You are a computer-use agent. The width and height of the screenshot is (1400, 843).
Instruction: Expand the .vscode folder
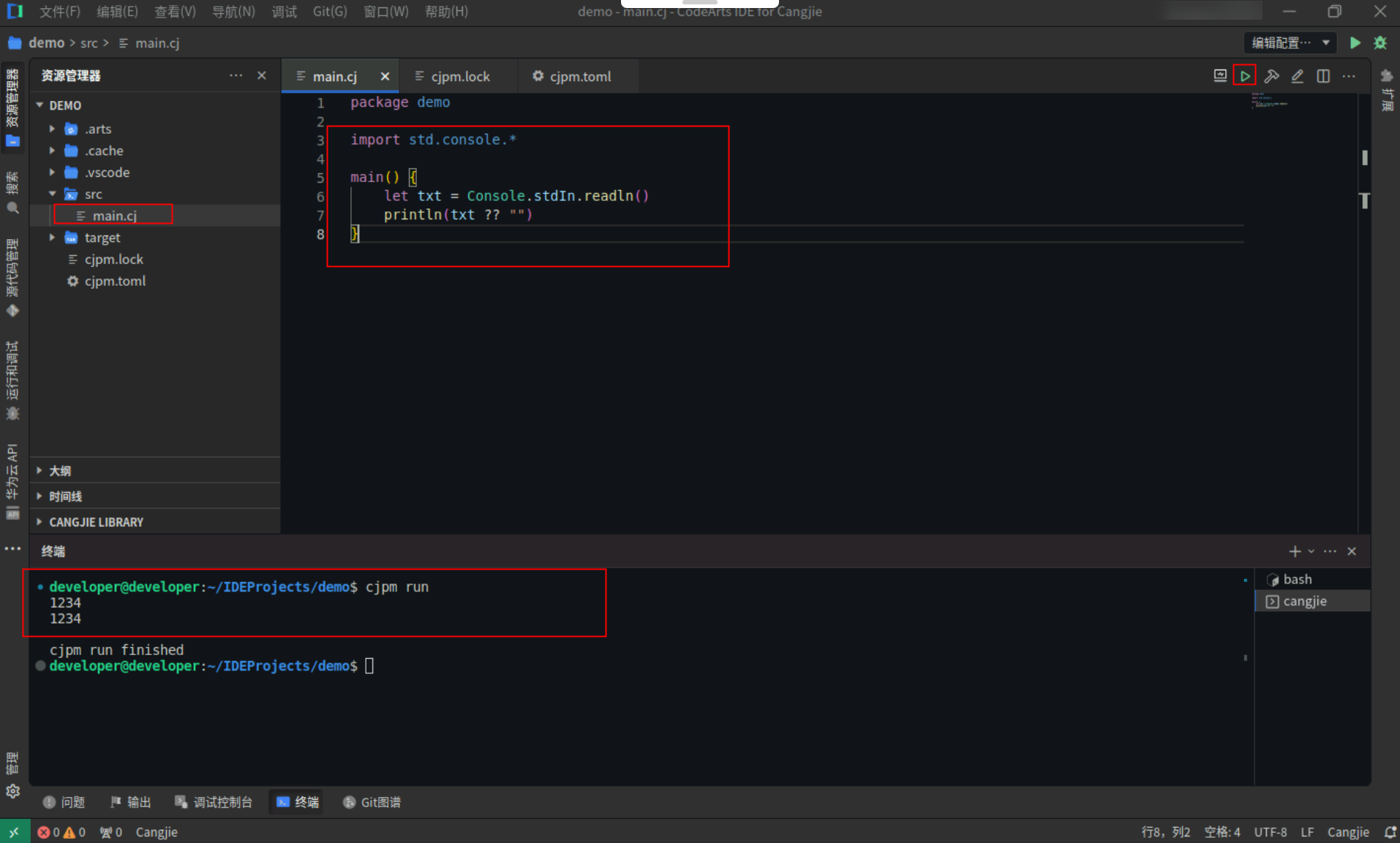pyautogui.click(x=52, y=173)
